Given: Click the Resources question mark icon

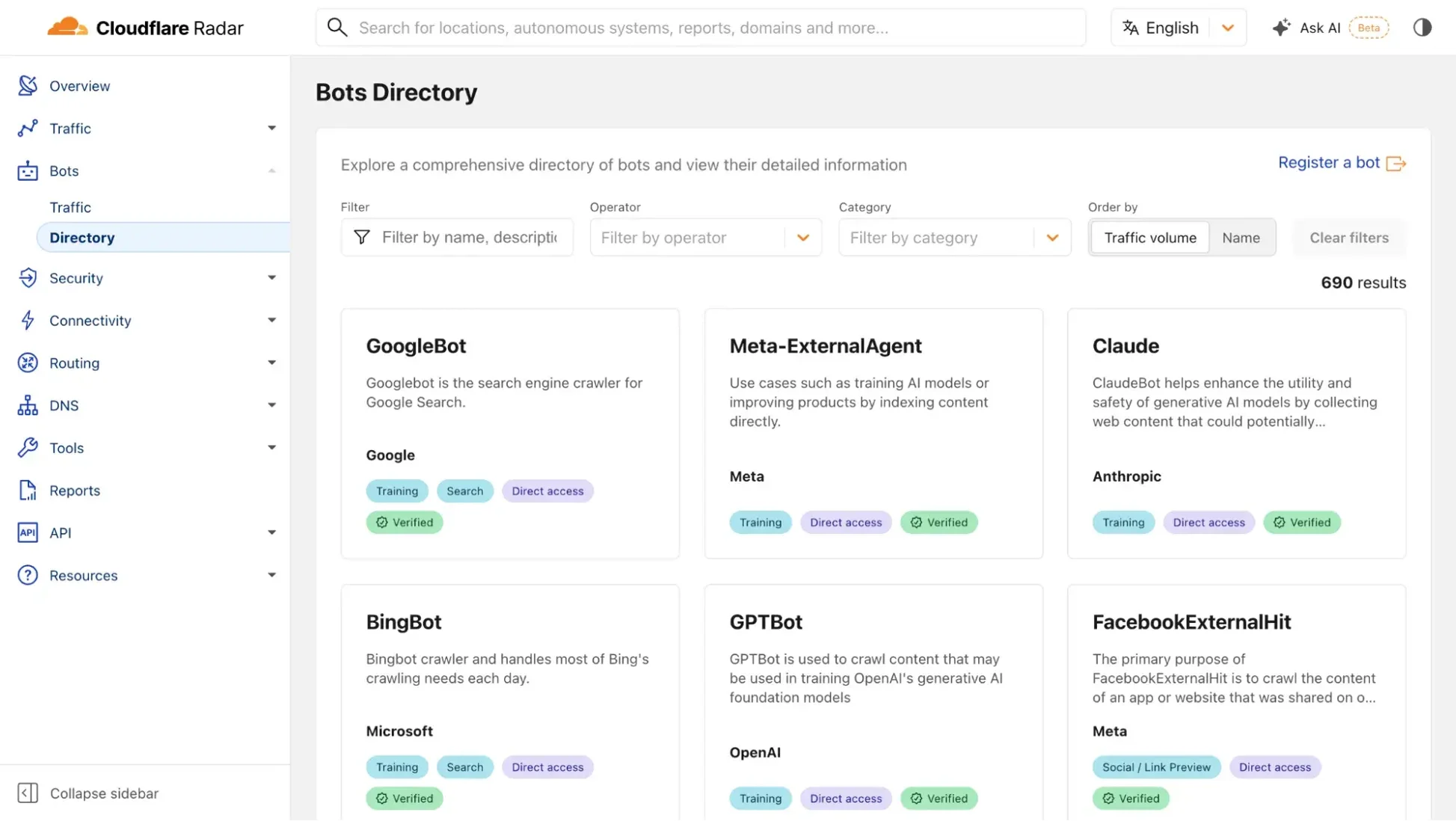Looking at the screenshot, I should click(28, 576).
